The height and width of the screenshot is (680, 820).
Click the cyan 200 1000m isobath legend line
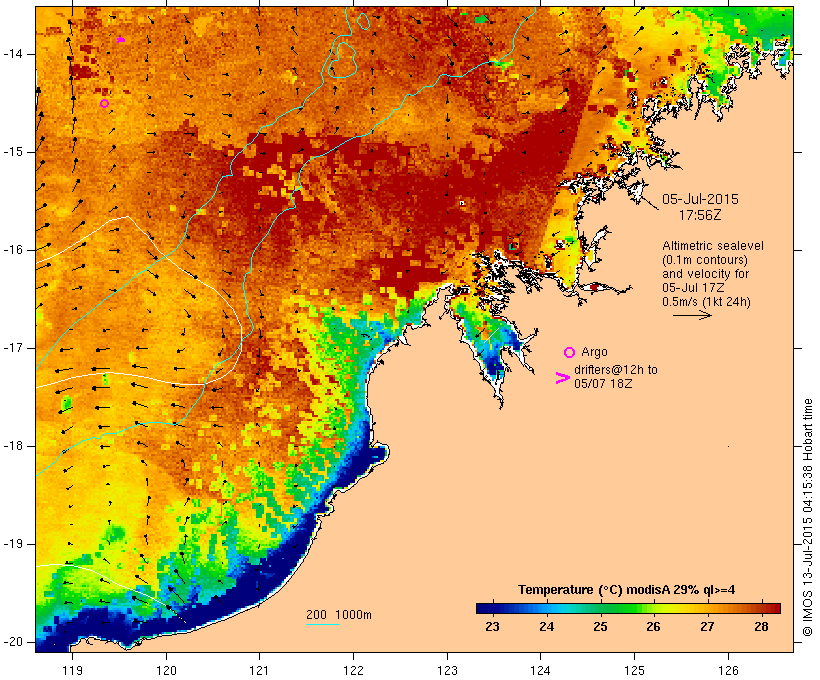[323, 625]
